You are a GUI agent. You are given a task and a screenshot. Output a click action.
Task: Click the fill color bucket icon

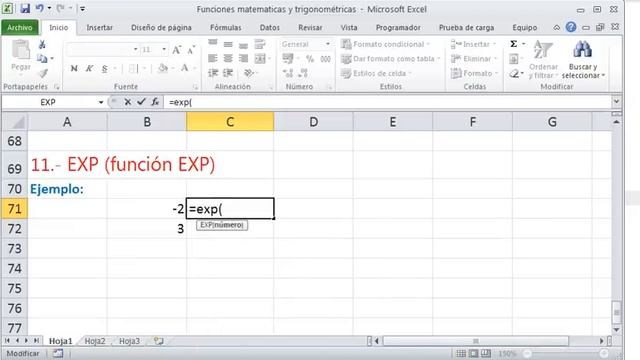click(163, 68)
